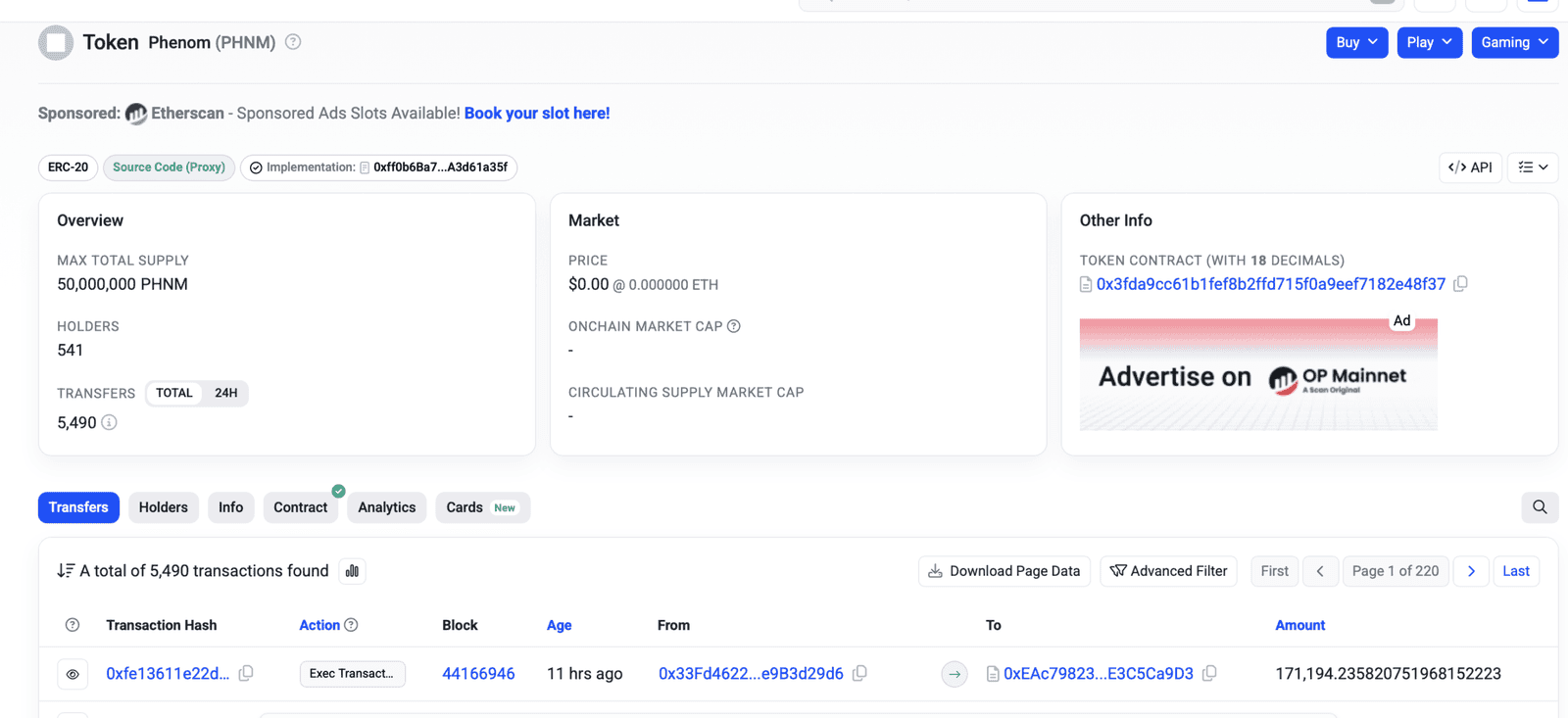Open list options dropdown beside API
This screenshot has height=718, width=1568.
click(x=1534, y=168)
